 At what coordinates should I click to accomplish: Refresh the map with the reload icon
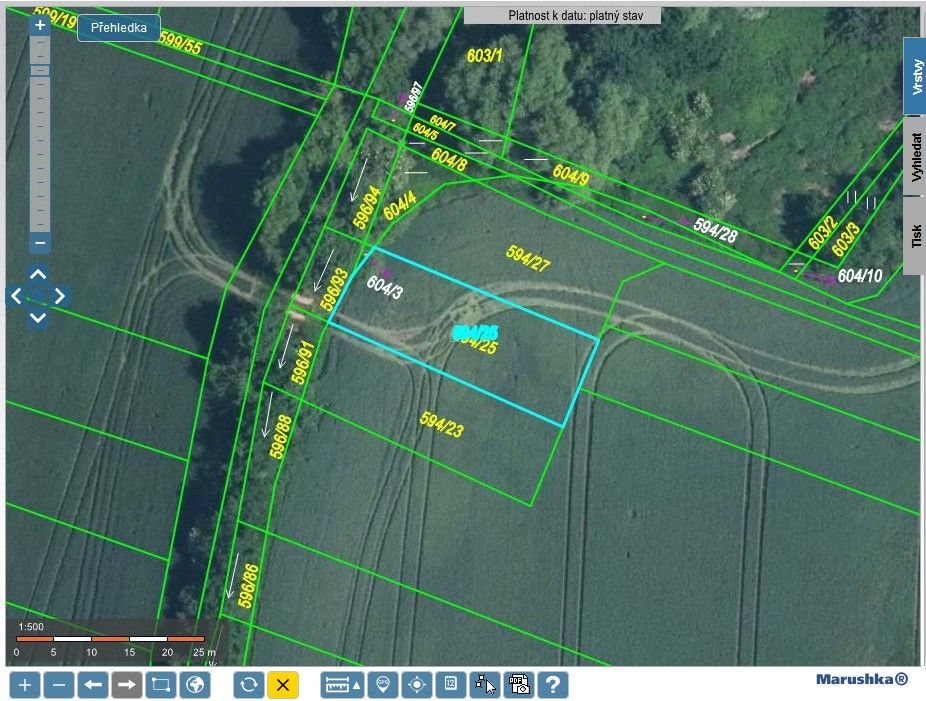249,685
